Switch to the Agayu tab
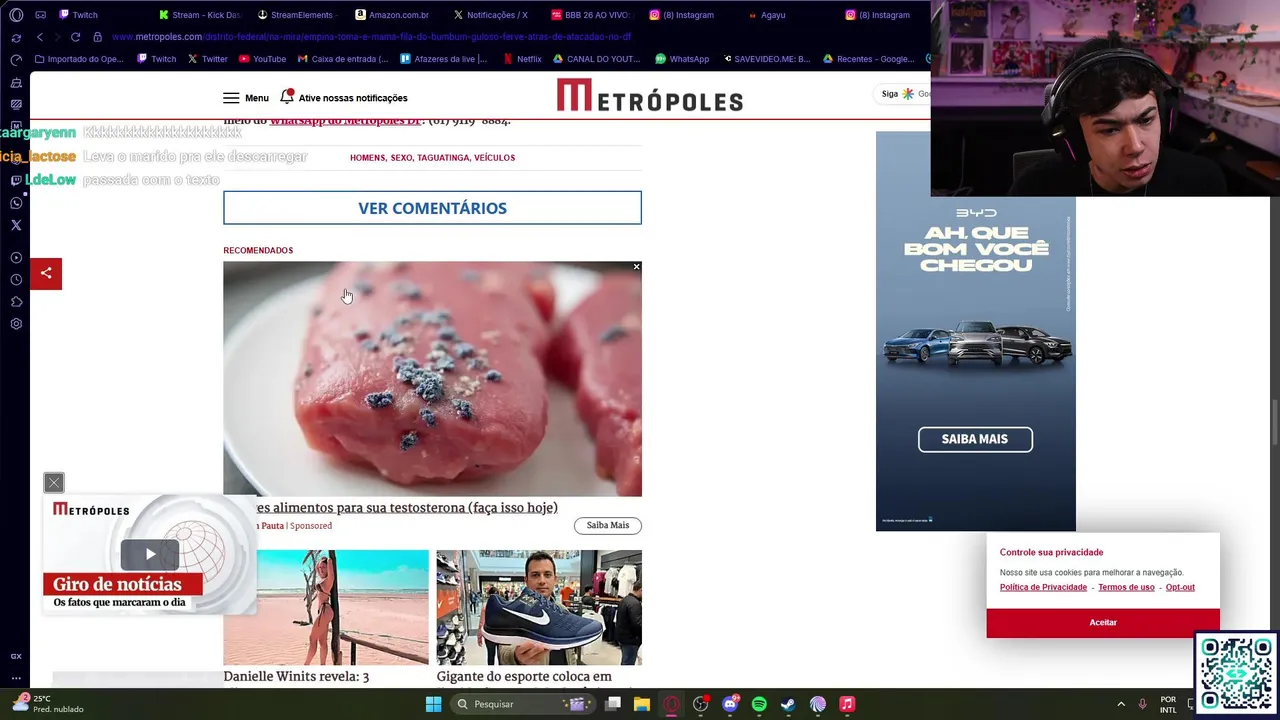Image resolution: width=1280 pixels, height=720 pixels. point(767,15)
